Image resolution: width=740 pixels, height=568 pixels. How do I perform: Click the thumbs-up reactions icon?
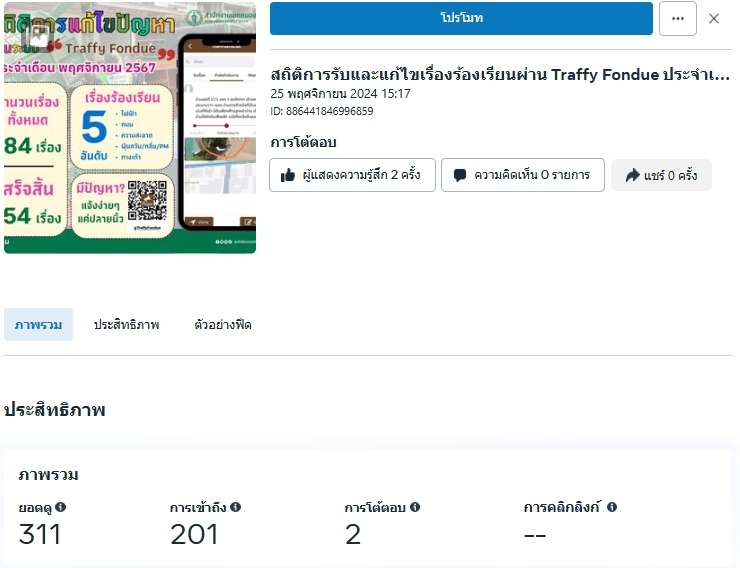[x=287, y=175]
